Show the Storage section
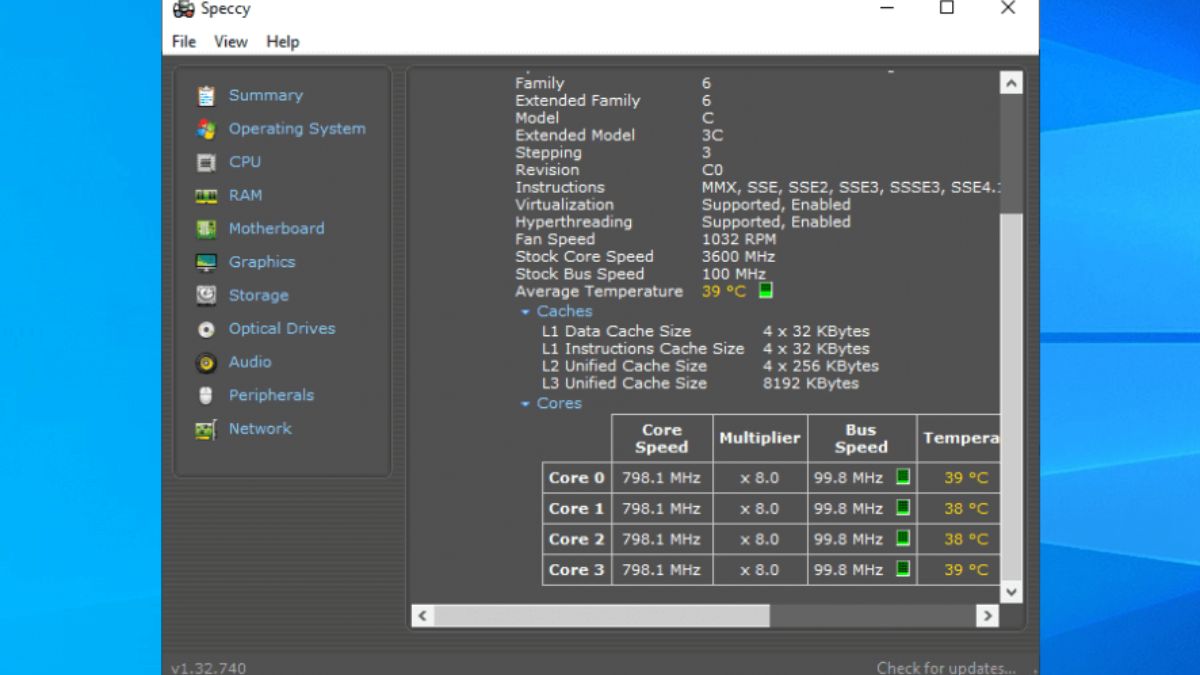Image resolution: width=1200 pixels, height=675 pixels. pos(258,295)
